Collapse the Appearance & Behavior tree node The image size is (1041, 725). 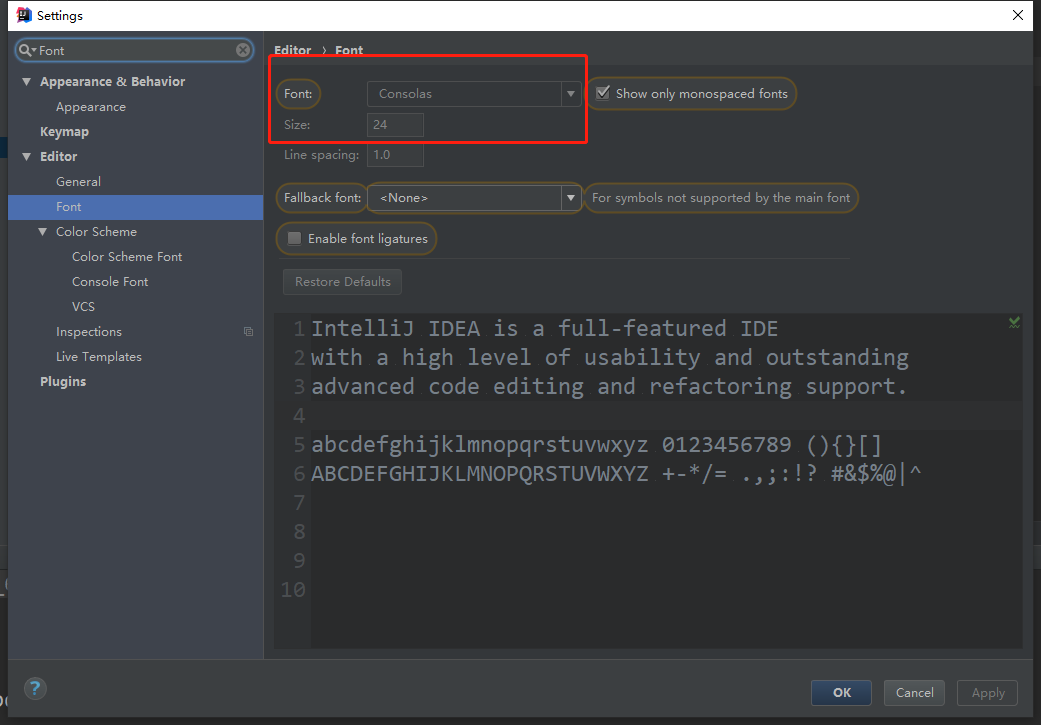tap(27, 82)
